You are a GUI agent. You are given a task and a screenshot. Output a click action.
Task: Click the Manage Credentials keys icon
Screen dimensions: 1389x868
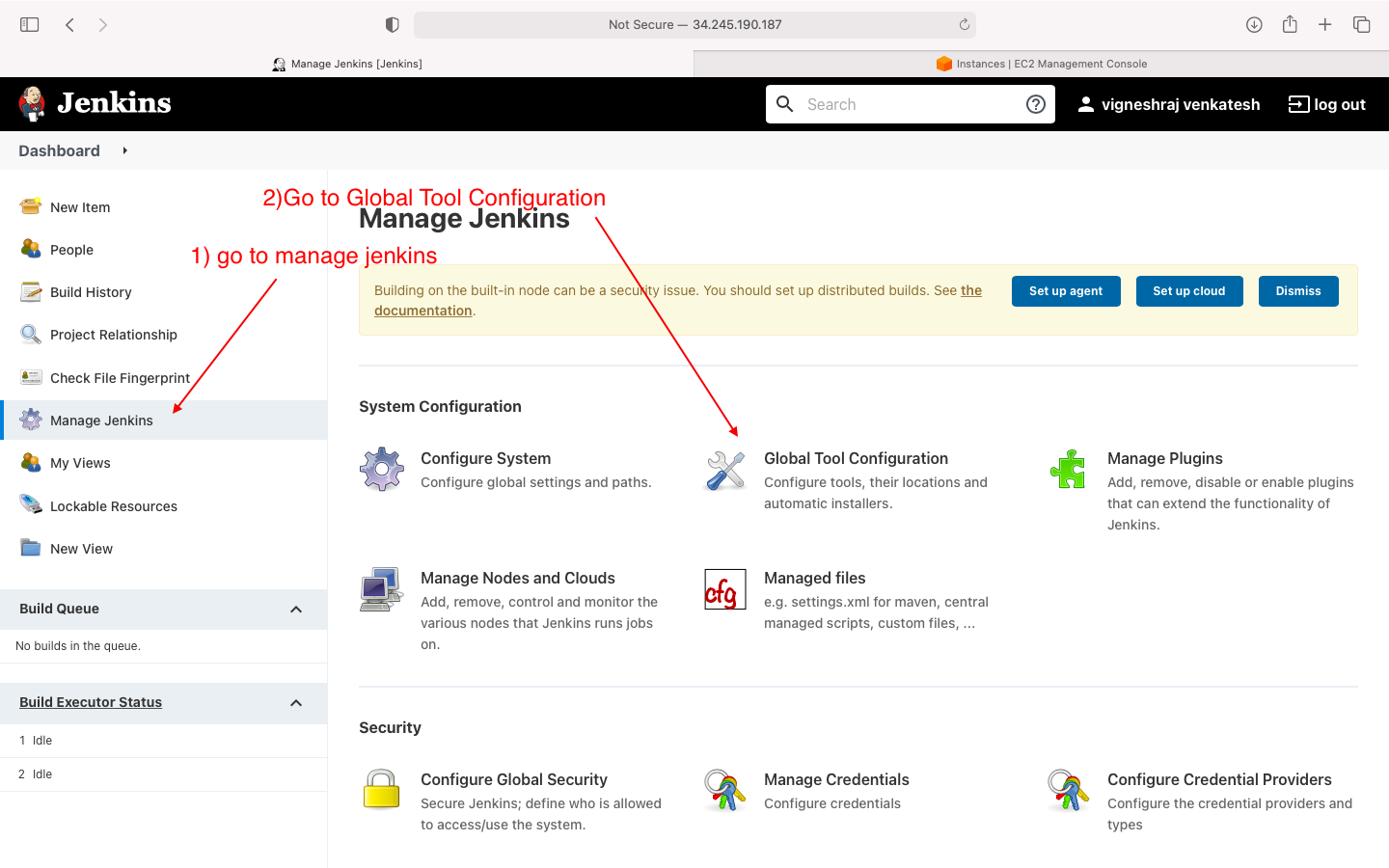coord(725,790)
